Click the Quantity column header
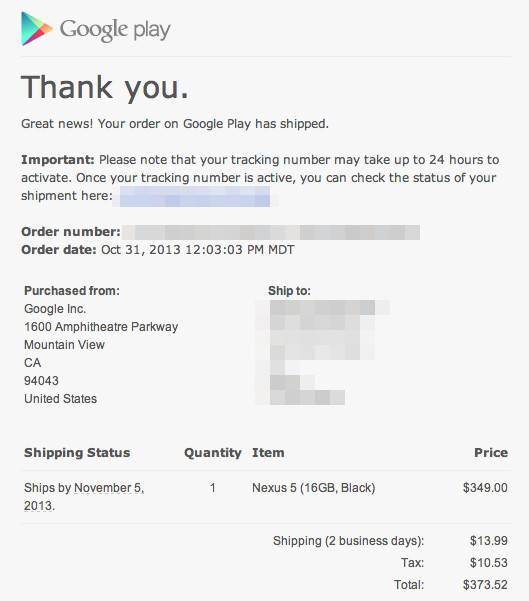529x601 pixels. (213, 453)
